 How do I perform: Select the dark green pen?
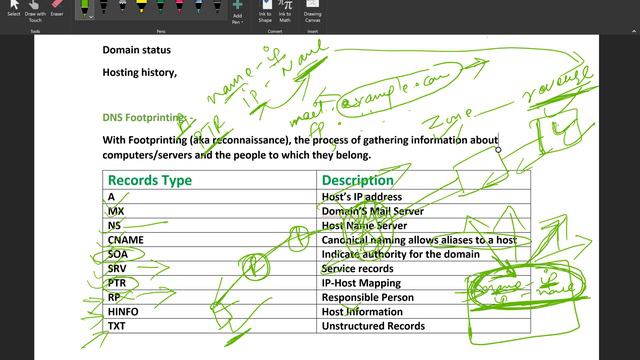coord(160,7)
